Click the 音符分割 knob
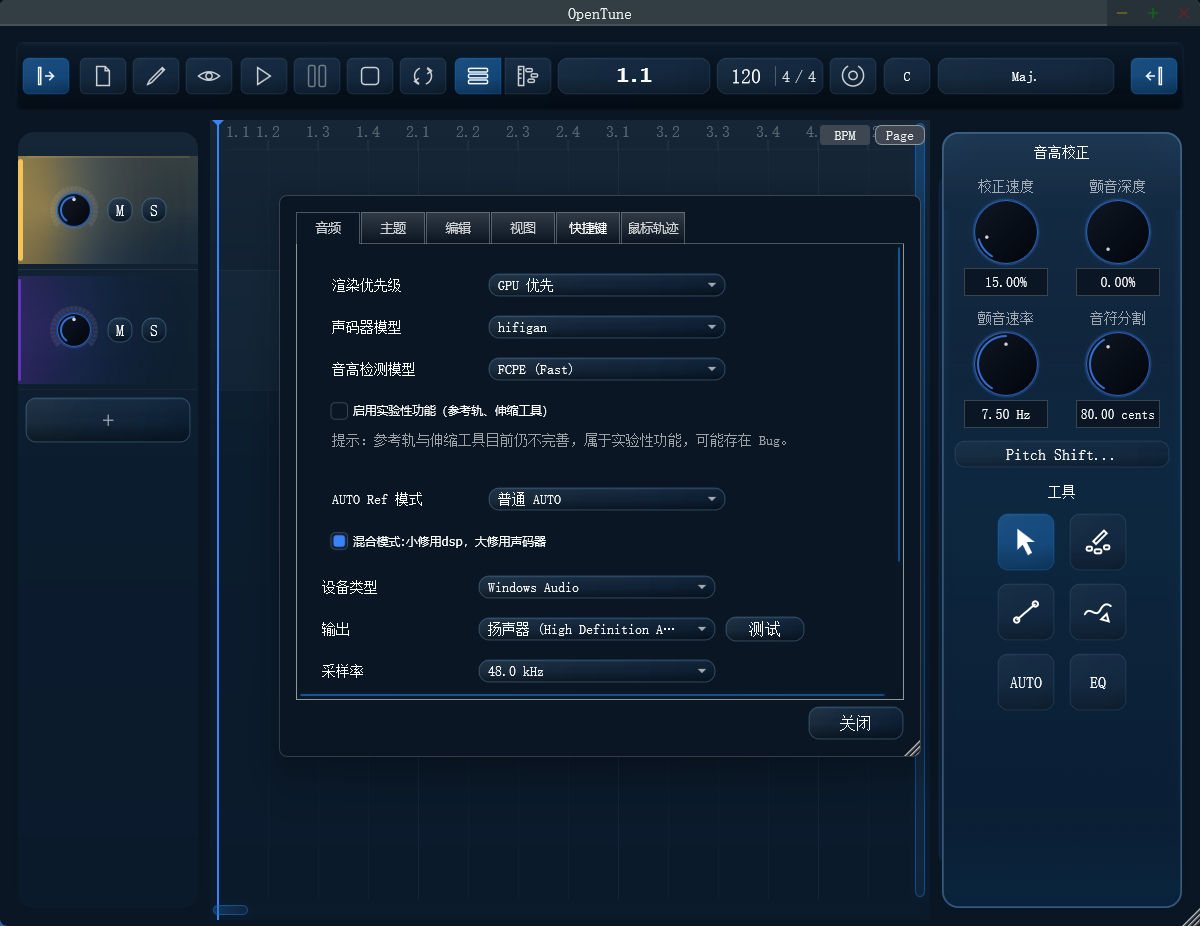The width and height of the screenshot is (1200, 926). coord(1117,364)
